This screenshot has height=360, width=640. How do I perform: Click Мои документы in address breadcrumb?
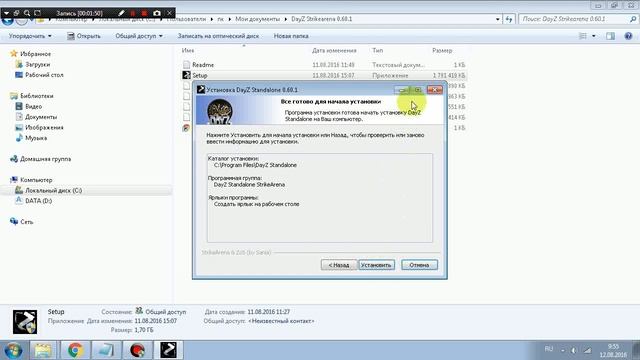258,19
